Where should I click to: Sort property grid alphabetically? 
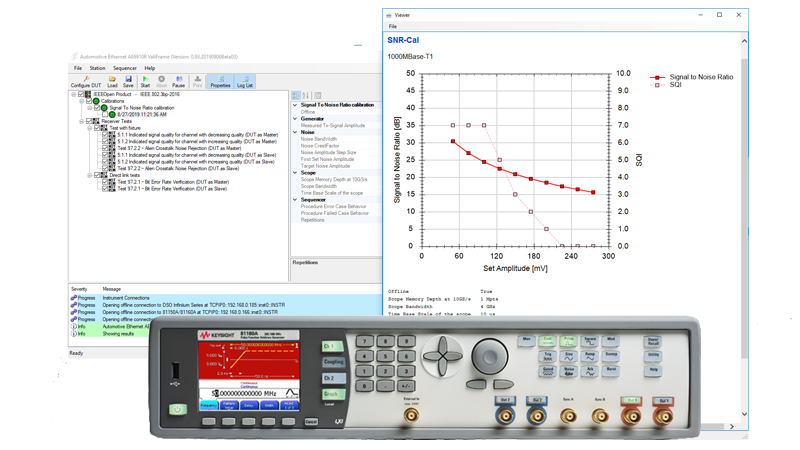tap(306, 95)
